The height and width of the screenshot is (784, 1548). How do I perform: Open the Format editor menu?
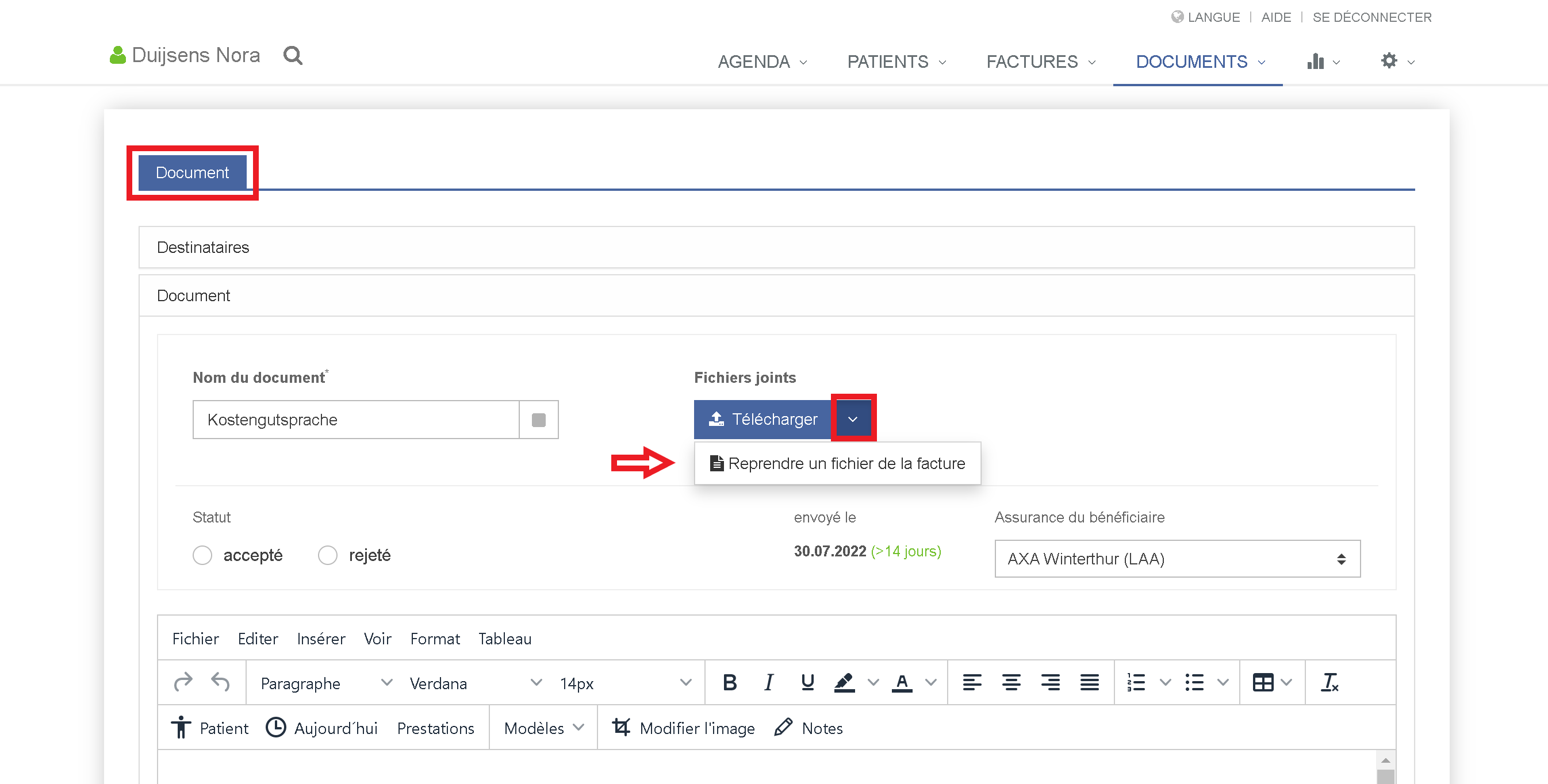tap(435, 639)
